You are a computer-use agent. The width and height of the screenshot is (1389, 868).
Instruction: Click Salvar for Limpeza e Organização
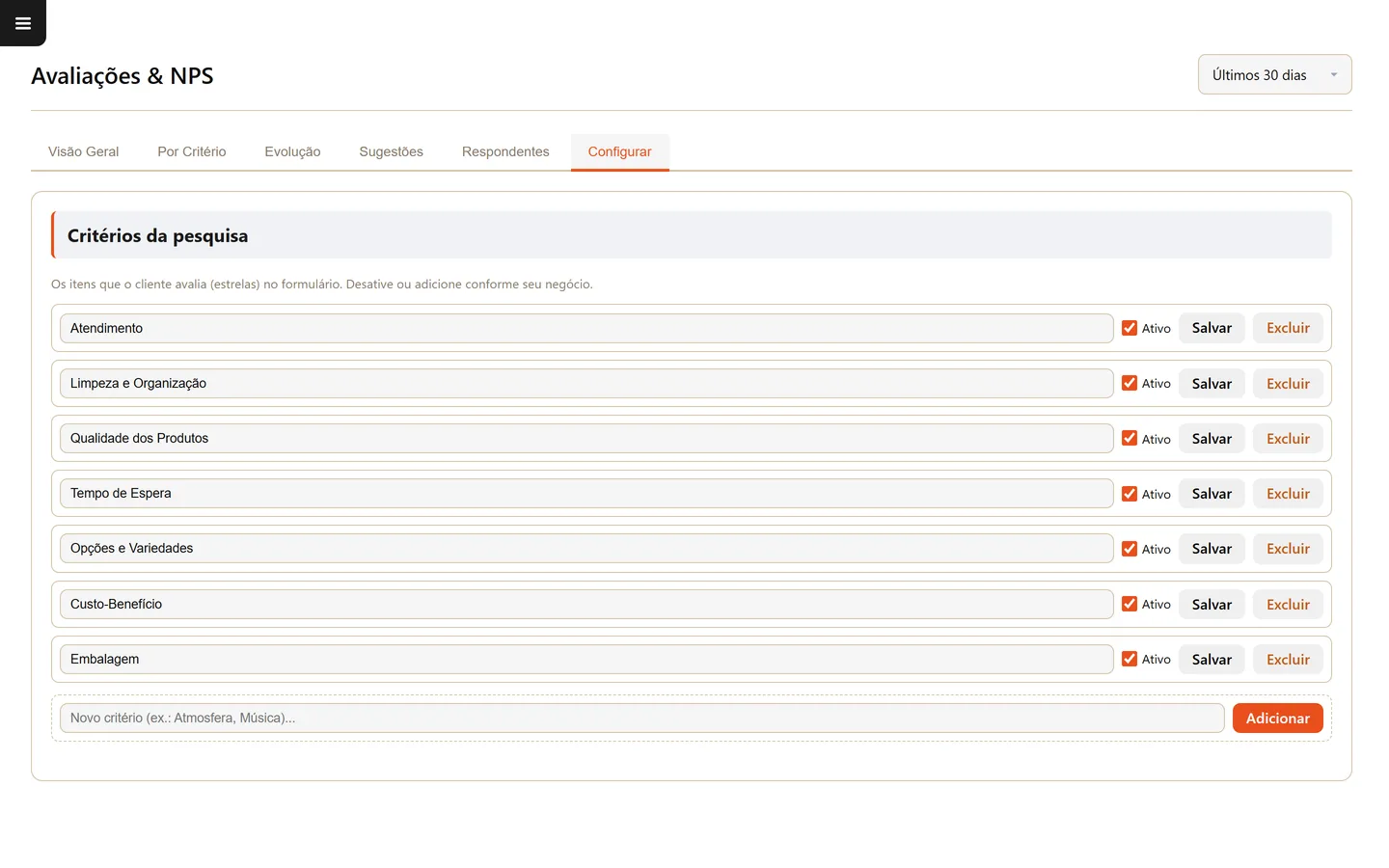pyautogui.click(x=1212, y=384)
